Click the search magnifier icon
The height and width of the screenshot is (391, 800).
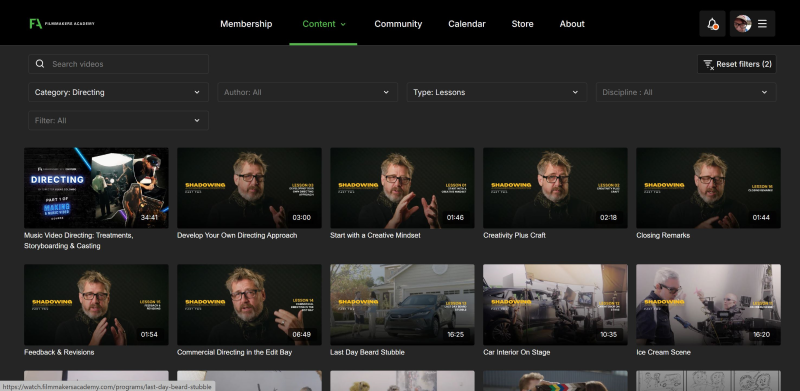40,64
